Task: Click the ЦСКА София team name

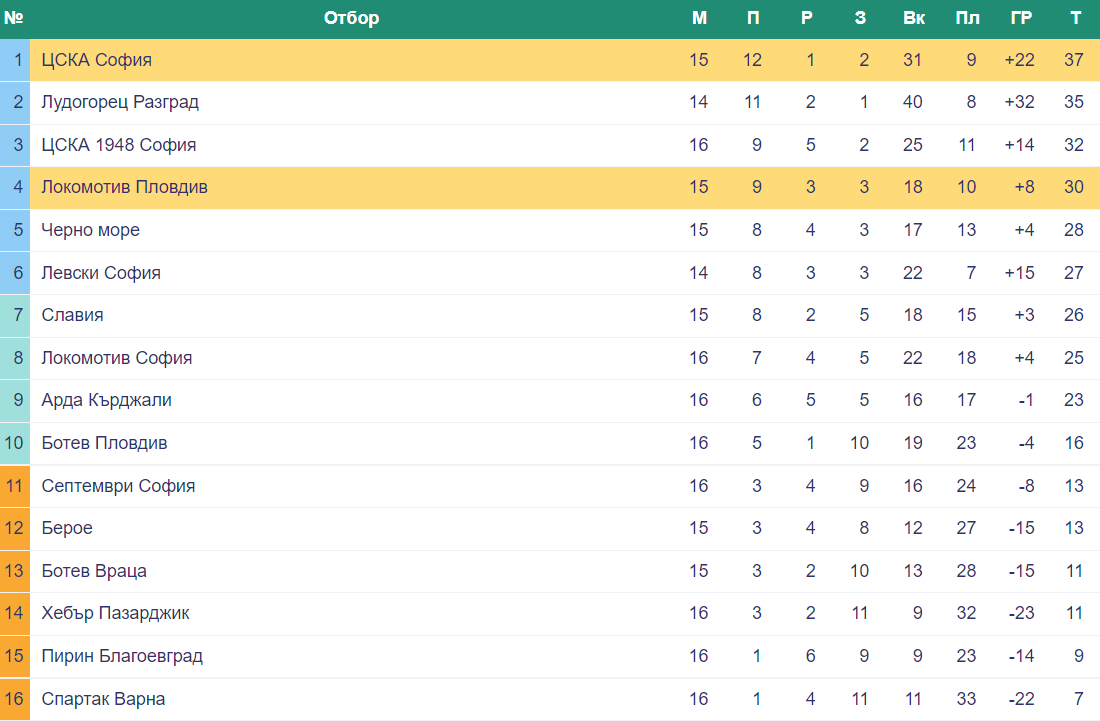Action: 96,60
